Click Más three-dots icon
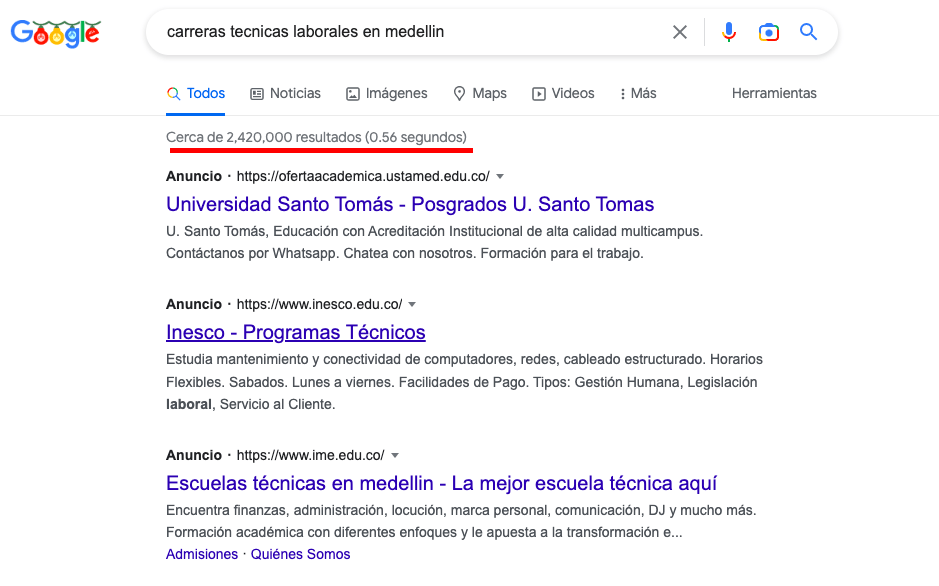 tap(623, 94)
